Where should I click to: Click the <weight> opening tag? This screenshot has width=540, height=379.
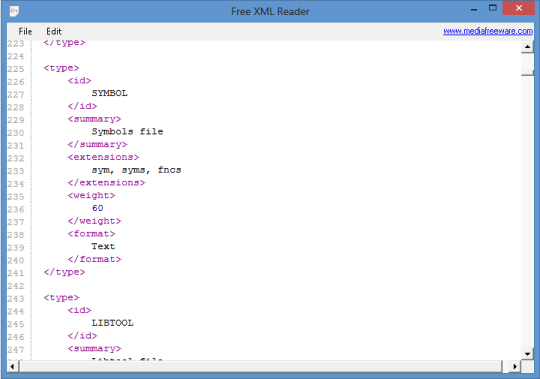(x=91, y=196)
